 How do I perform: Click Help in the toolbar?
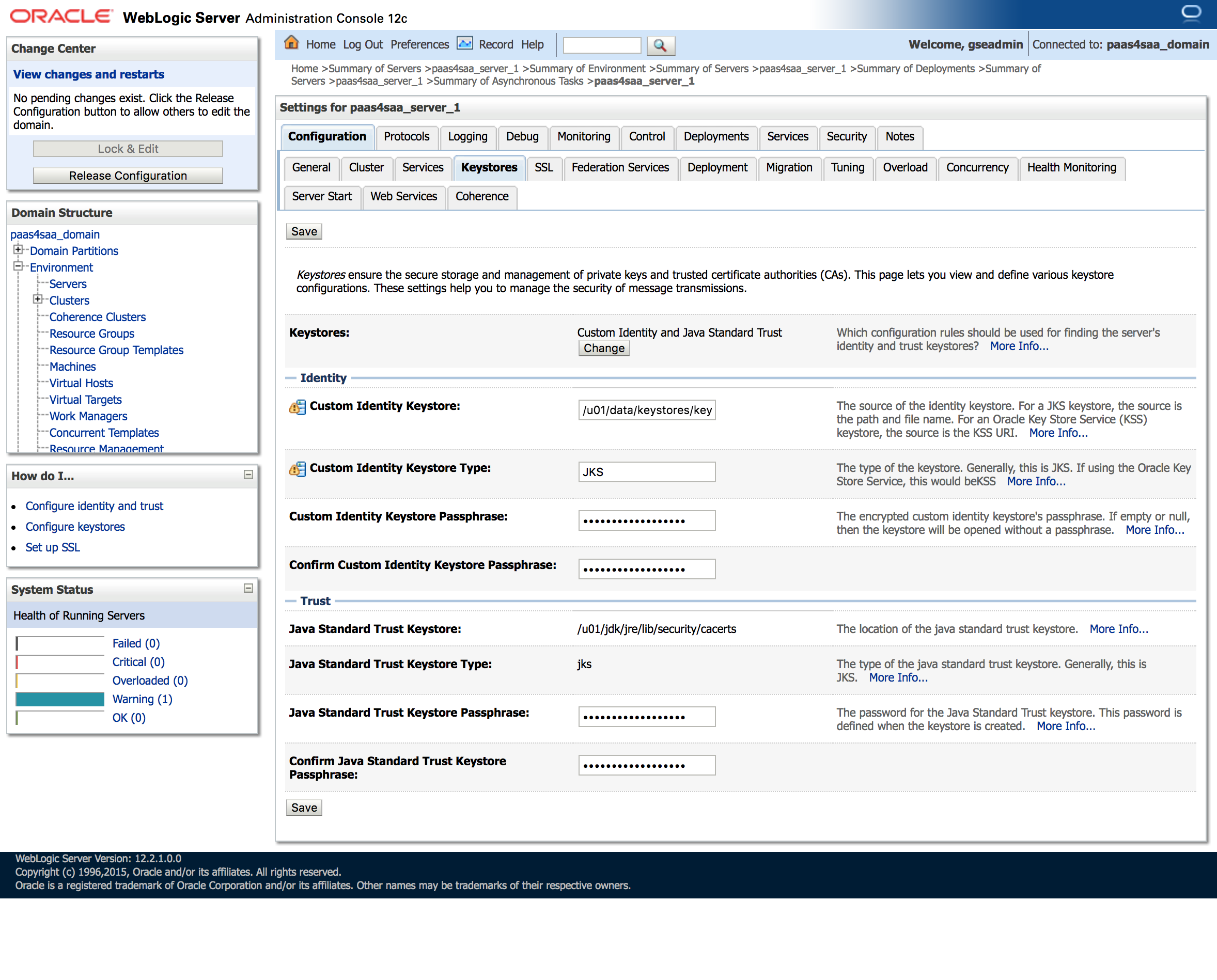click(532, 44)
